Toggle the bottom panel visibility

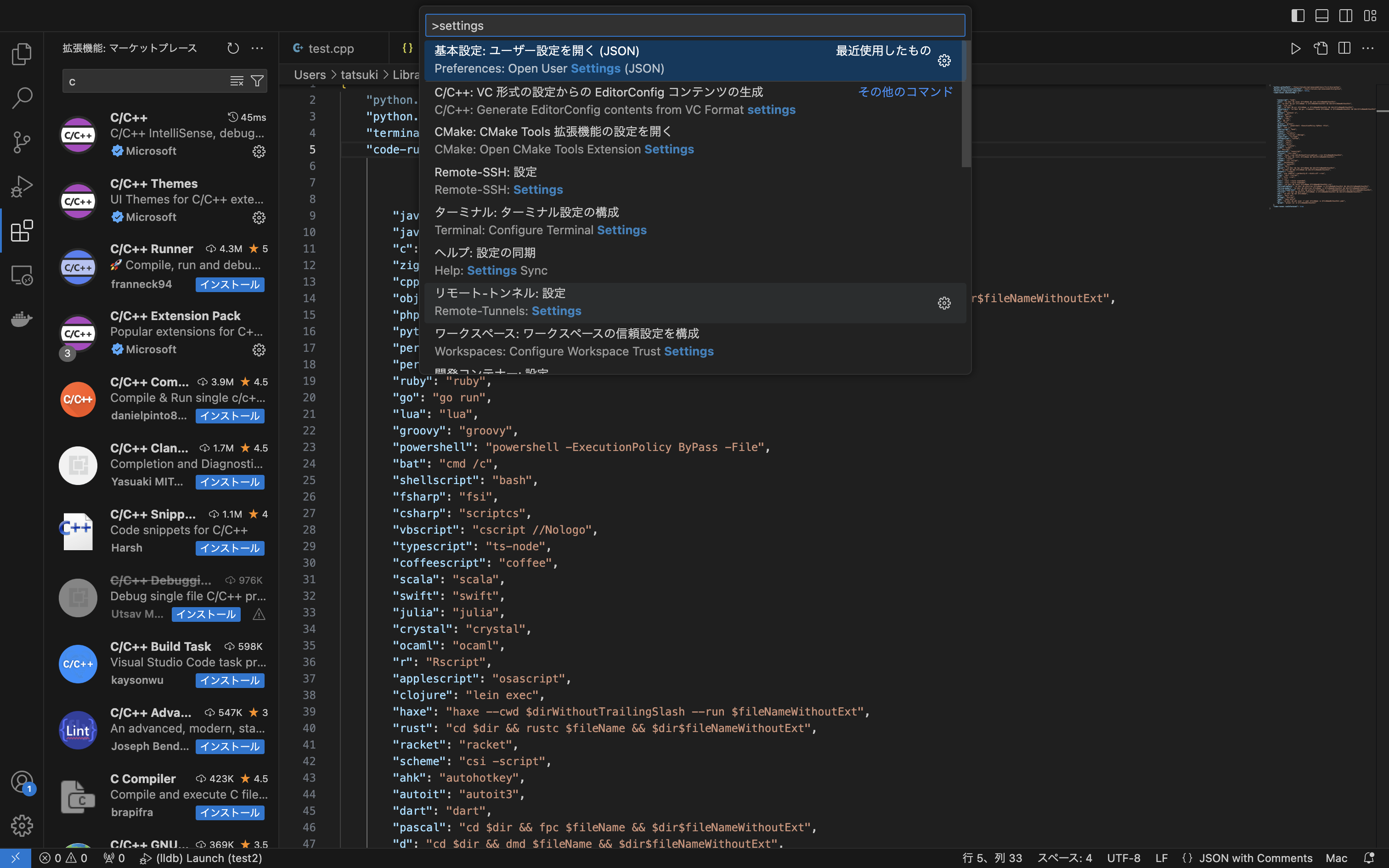tap(1322, 16)
